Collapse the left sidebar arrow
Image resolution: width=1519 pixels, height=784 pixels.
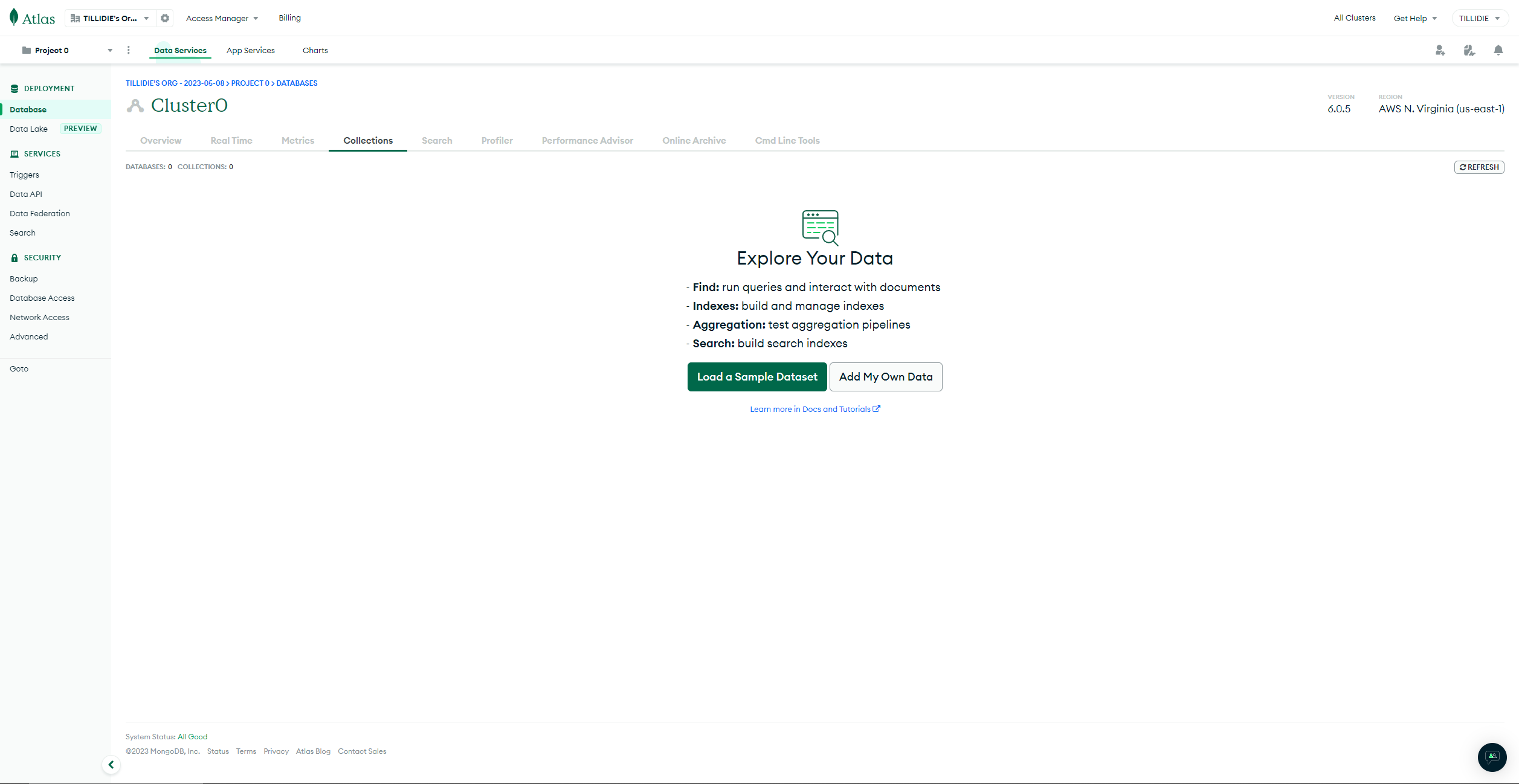point(111,765)
